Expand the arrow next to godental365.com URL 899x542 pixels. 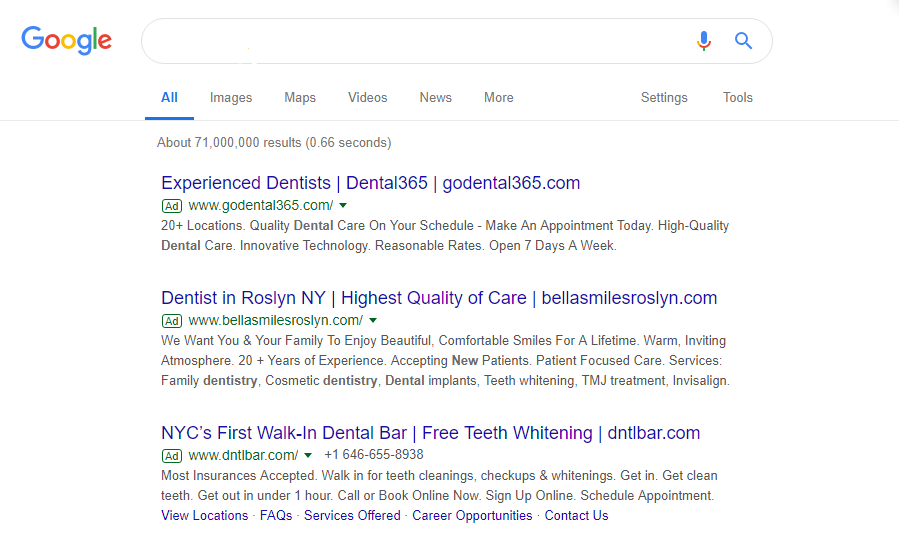[x=343, y=205]
